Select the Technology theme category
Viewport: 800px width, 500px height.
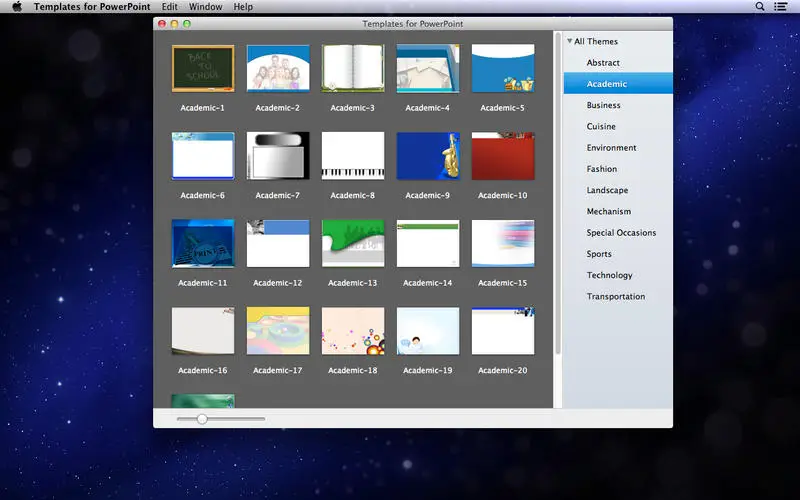(x=609, y=275)
